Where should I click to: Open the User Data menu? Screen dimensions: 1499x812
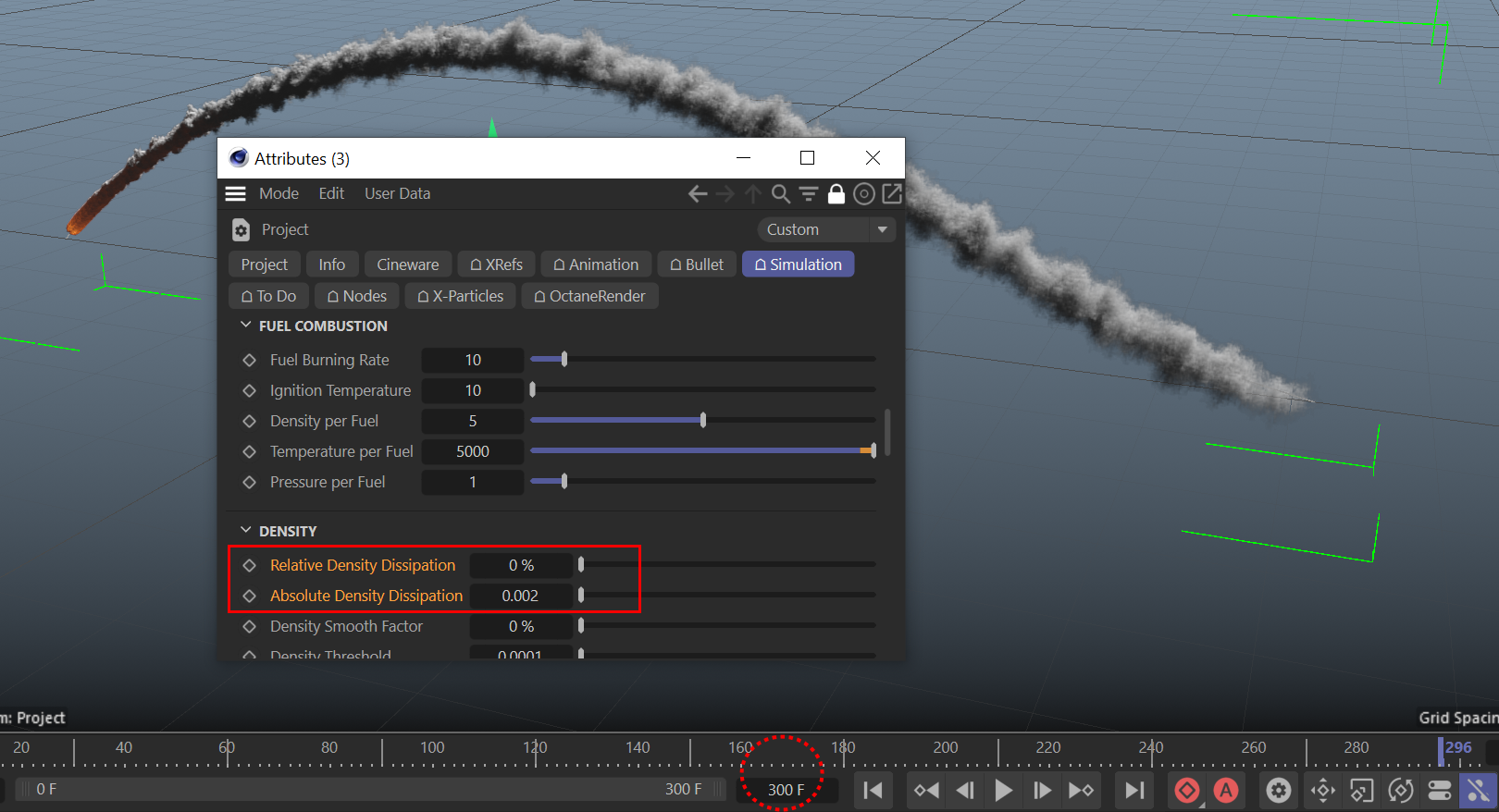[397, 193]
